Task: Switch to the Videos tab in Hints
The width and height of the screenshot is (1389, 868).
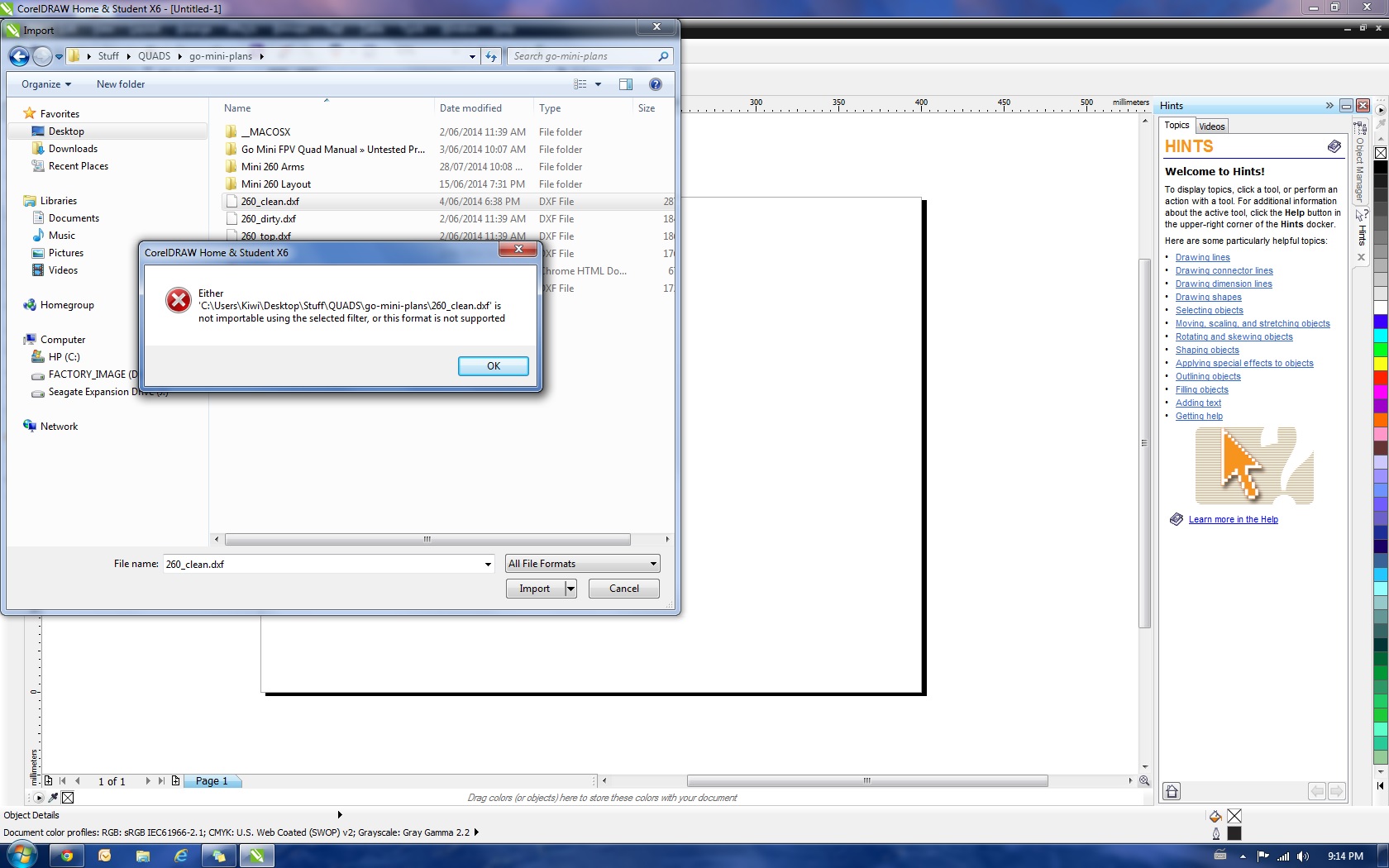Action: [x=1211, y=126]
